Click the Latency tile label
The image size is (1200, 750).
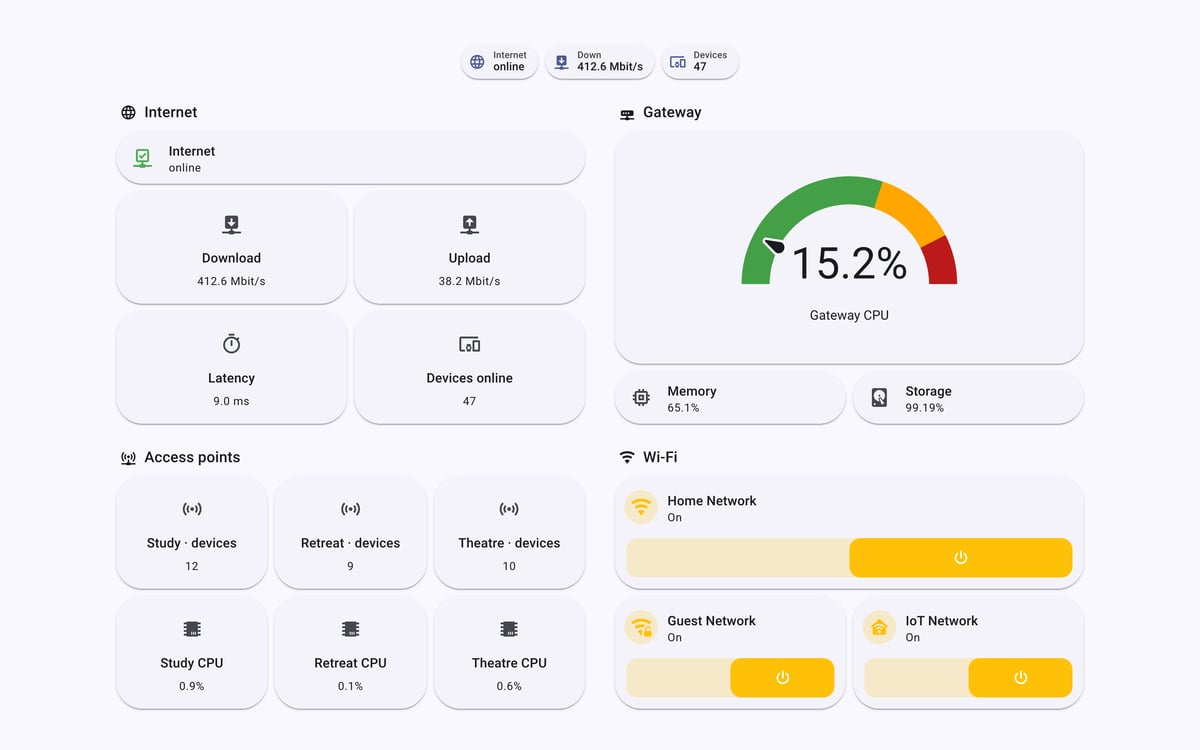[231, 378]
